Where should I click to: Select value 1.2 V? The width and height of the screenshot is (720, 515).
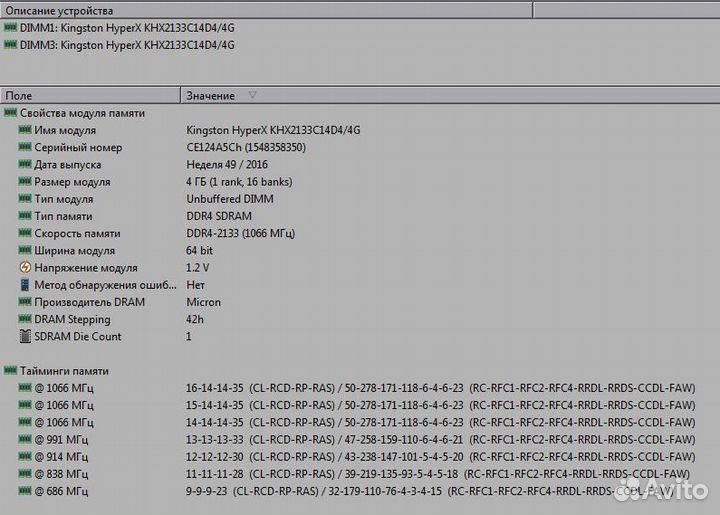click(x=197, y=268)
